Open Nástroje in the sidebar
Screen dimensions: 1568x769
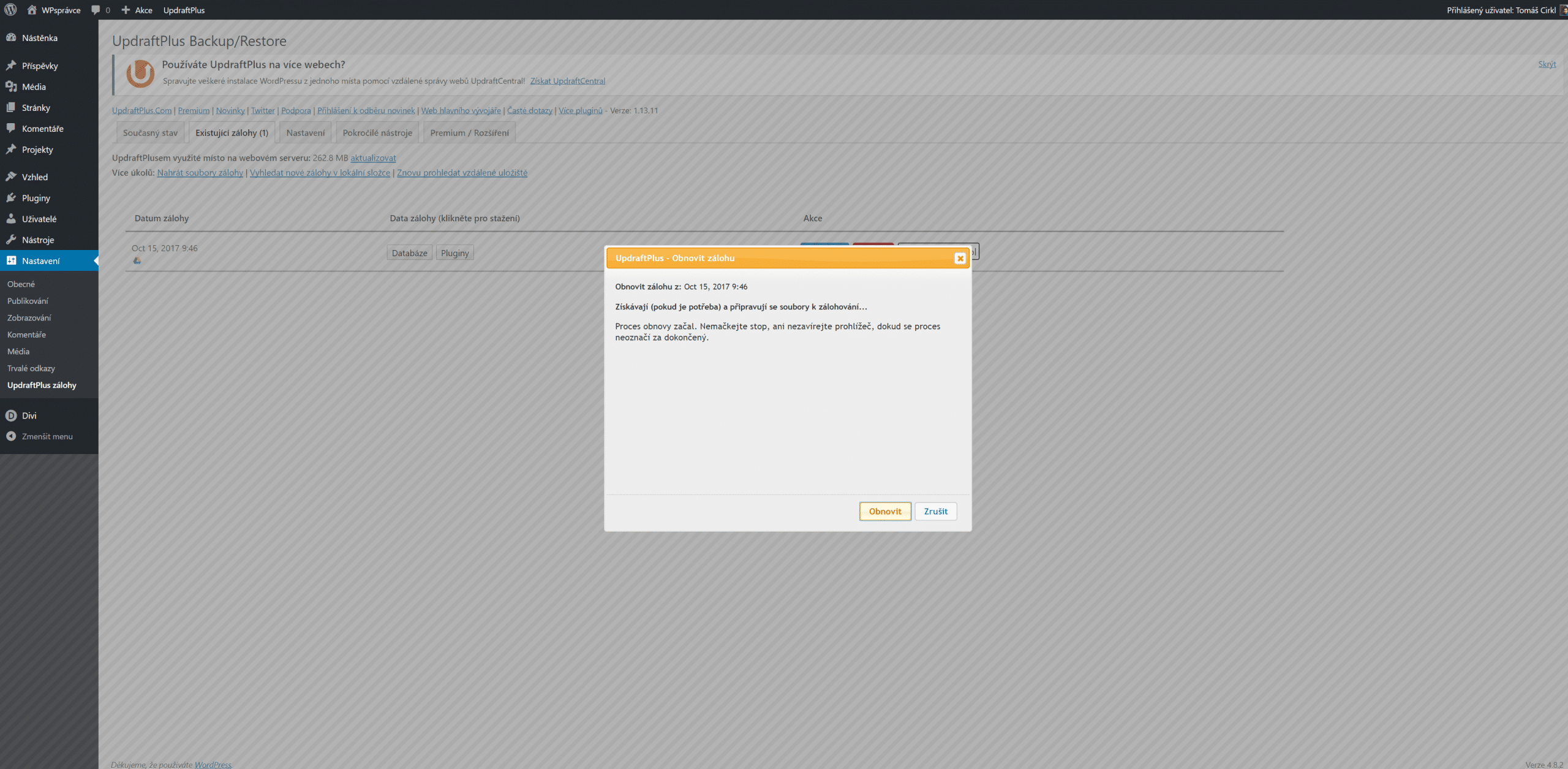(49, 240)
